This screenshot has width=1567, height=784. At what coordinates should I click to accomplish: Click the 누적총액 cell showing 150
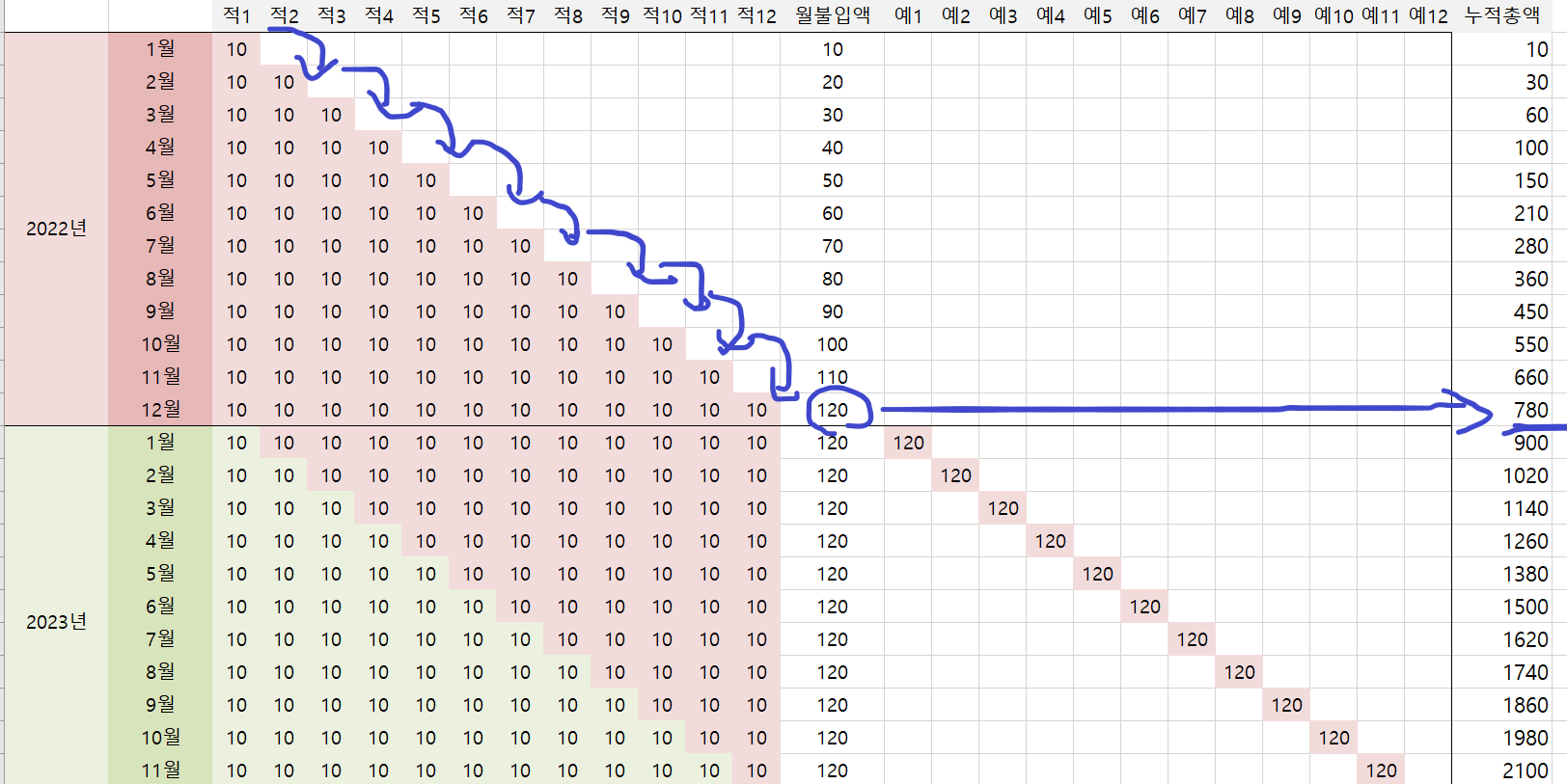[x=1502, y=180]
